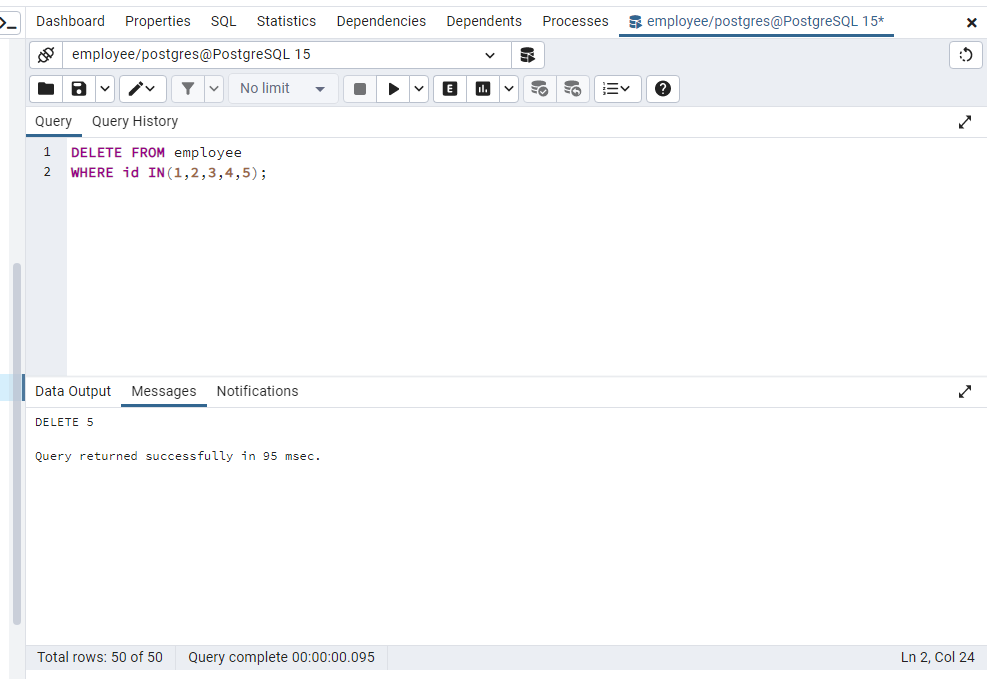Execute the query with play button
Viewport: 987px width, 679px height.
point(393,89)
